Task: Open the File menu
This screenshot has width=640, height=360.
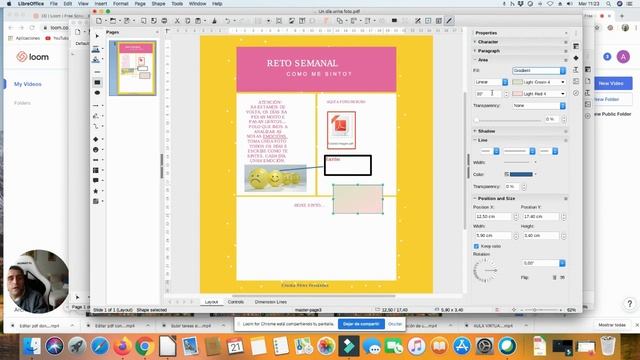Action: tap(53, 4)
